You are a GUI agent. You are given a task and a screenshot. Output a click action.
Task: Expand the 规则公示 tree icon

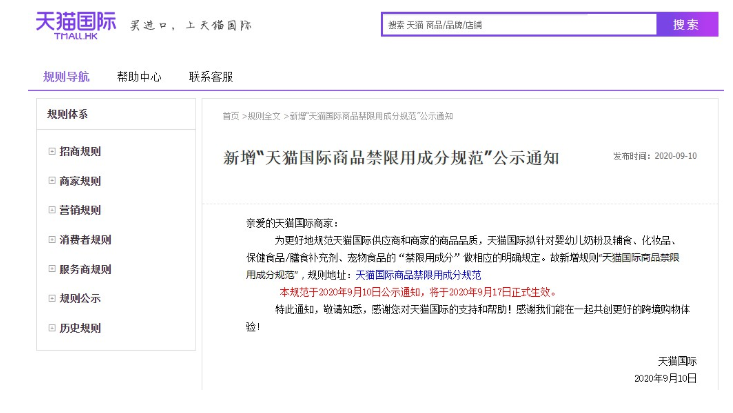tap(52, 298)
